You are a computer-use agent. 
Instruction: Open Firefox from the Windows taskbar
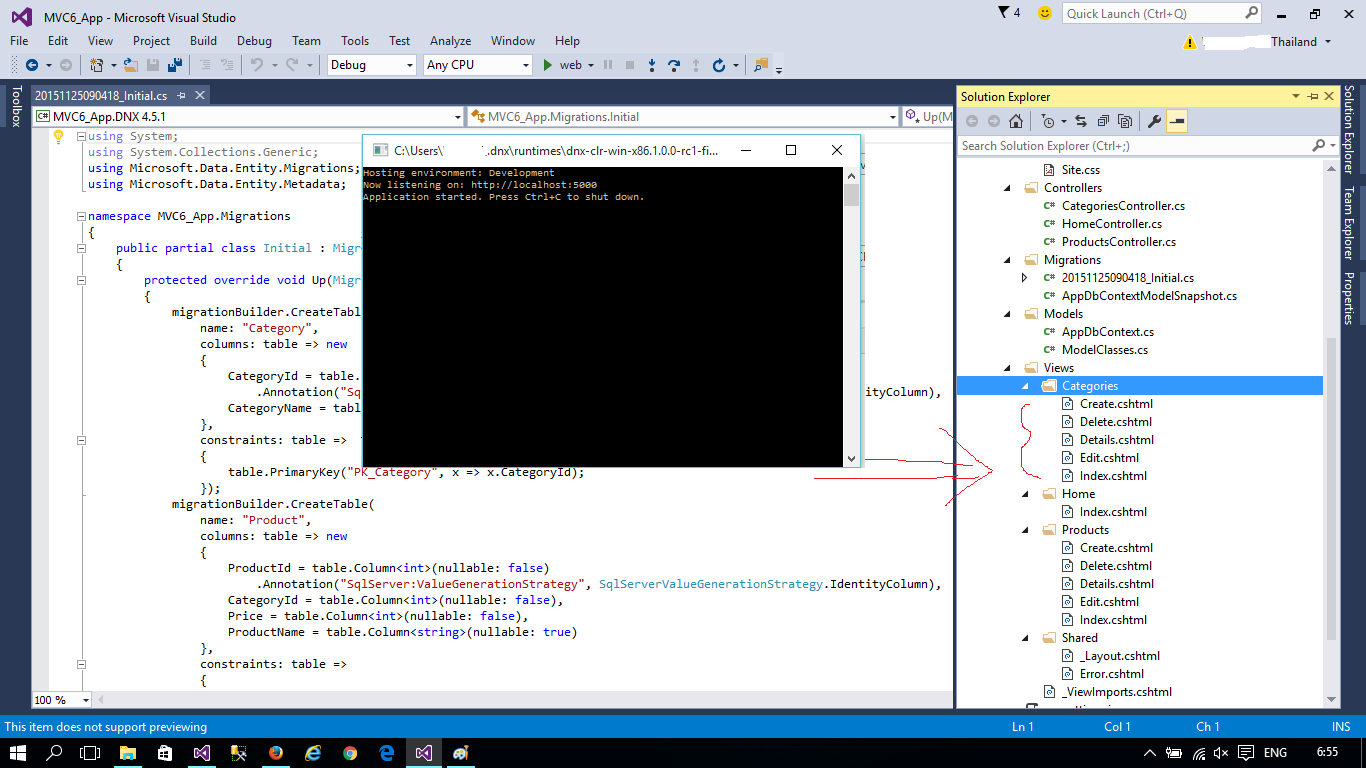click(x=275, y=752)
